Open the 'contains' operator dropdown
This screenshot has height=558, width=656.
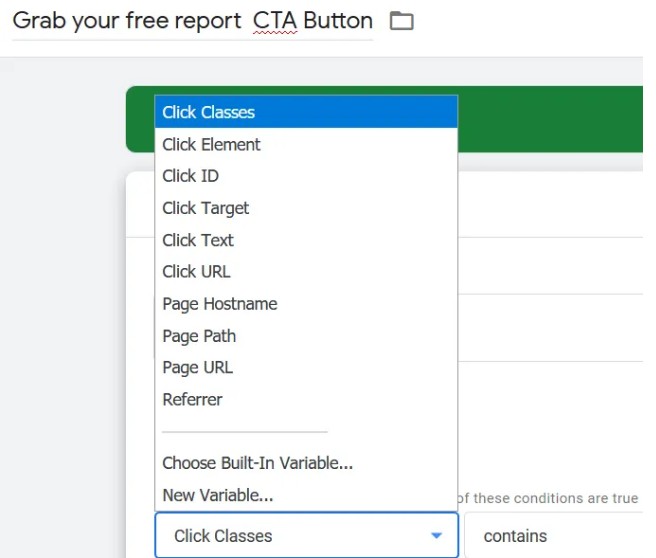coord(550,536)
